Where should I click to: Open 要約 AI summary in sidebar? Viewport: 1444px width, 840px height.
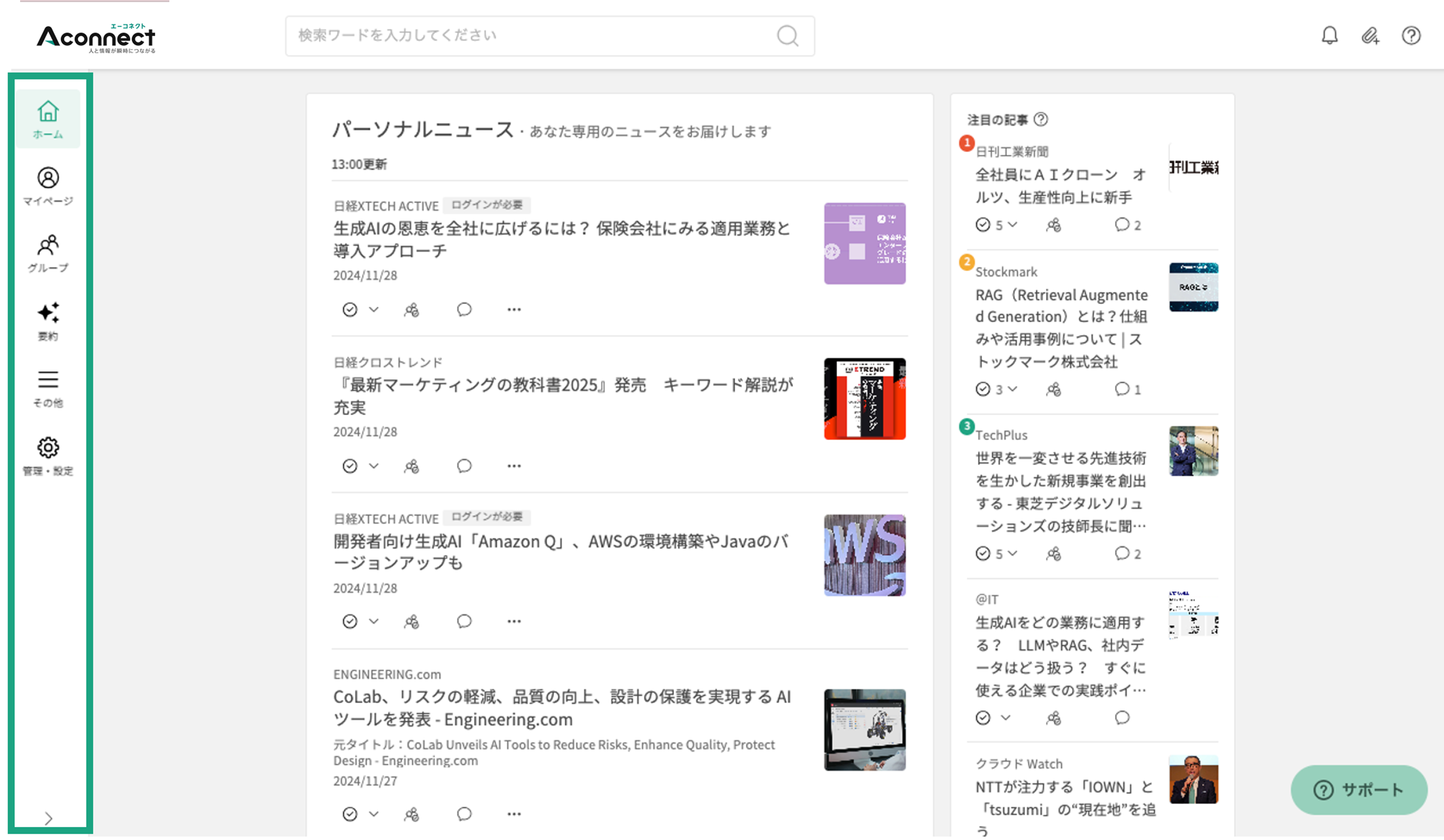(x=48, y=322)
